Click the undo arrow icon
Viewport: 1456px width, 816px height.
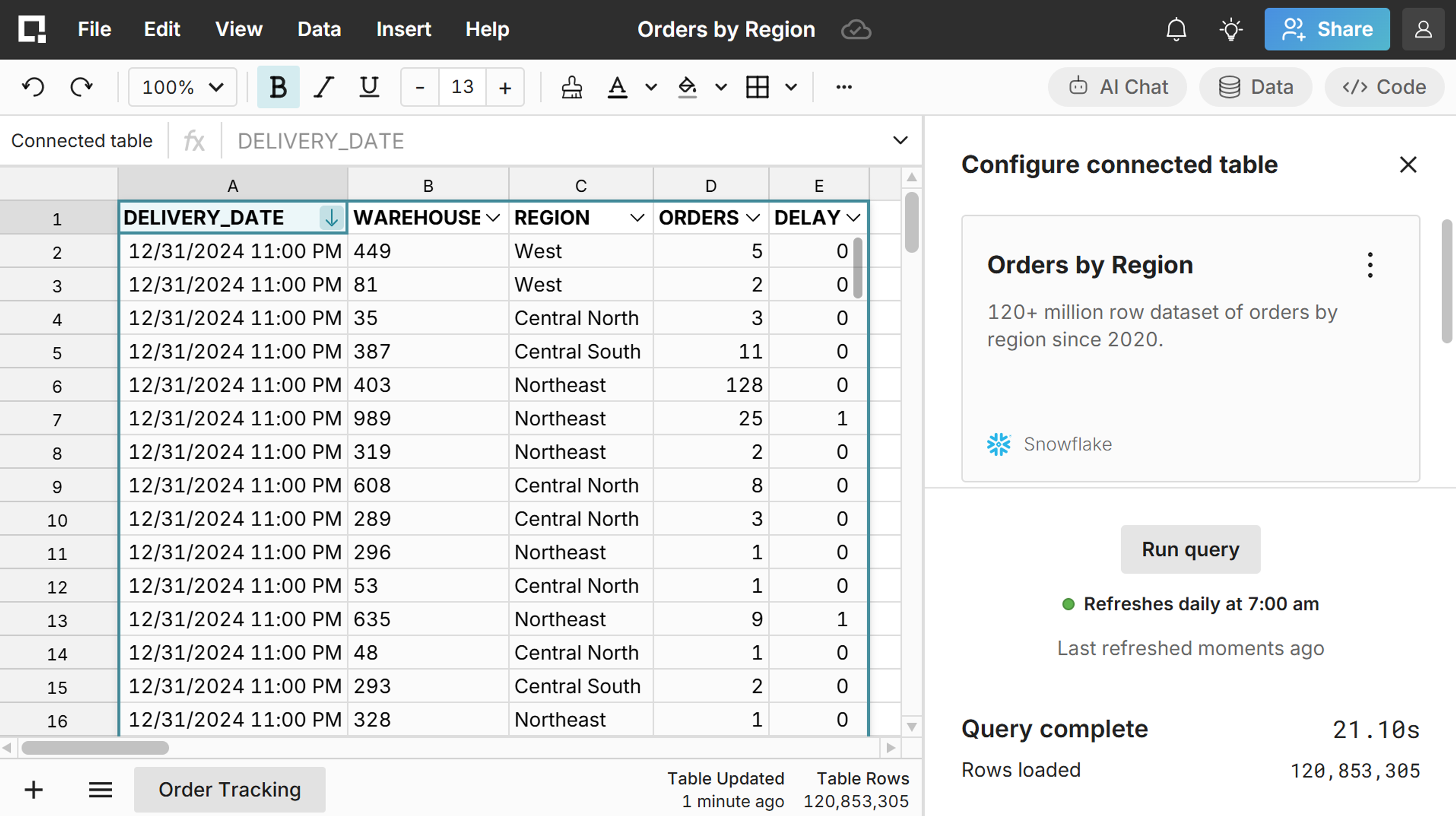(x=33, y=87)
